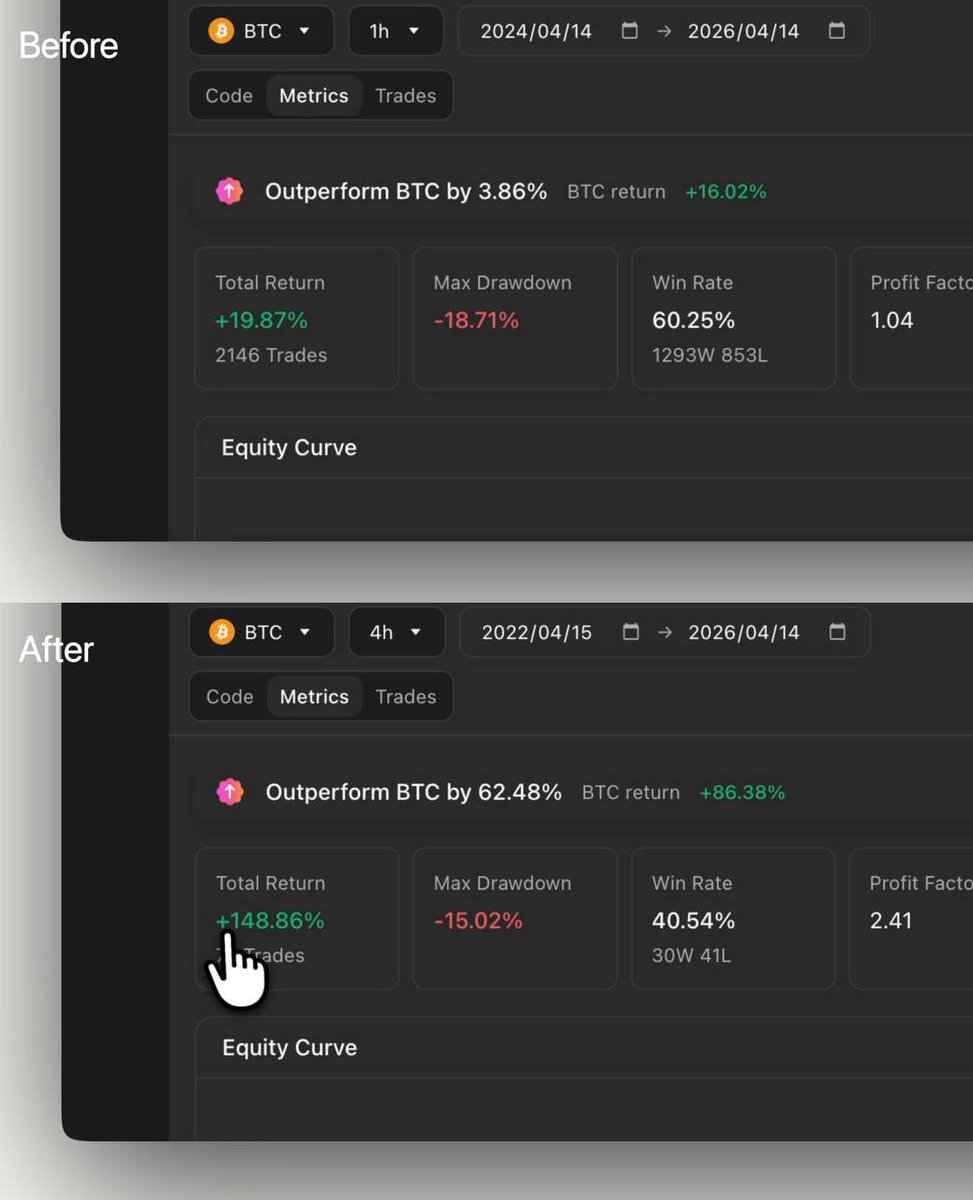Viewport: 973px width, 1200px height.
Task: Click Equity Curve header in Before panel
Action: point(289,447)
